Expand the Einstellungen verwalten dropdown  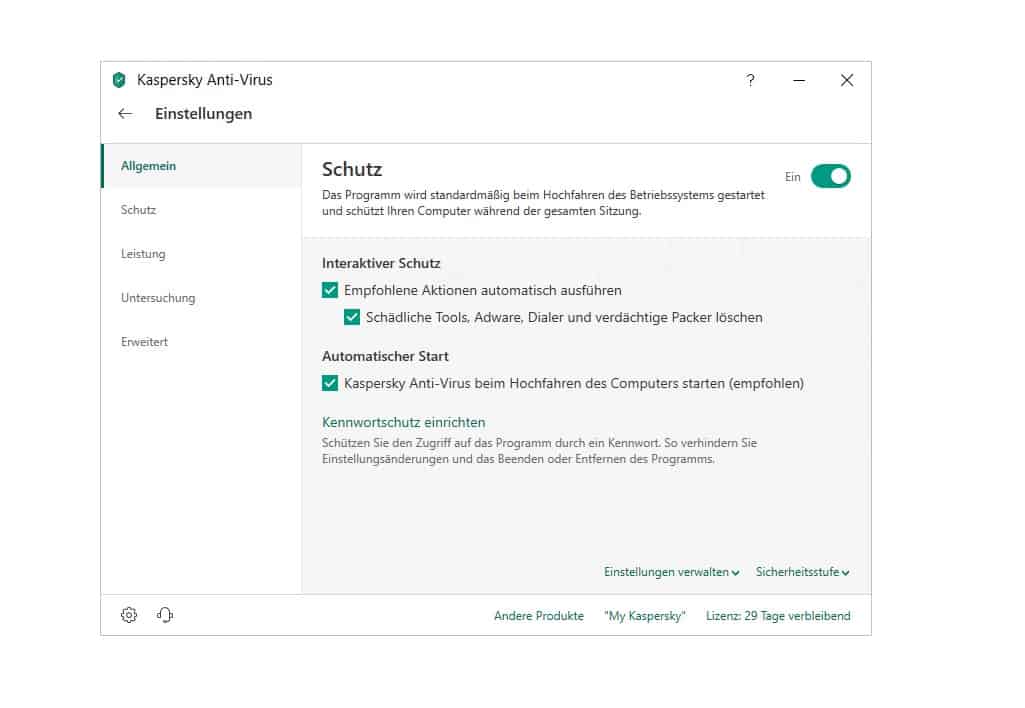(x=671, y=572)
